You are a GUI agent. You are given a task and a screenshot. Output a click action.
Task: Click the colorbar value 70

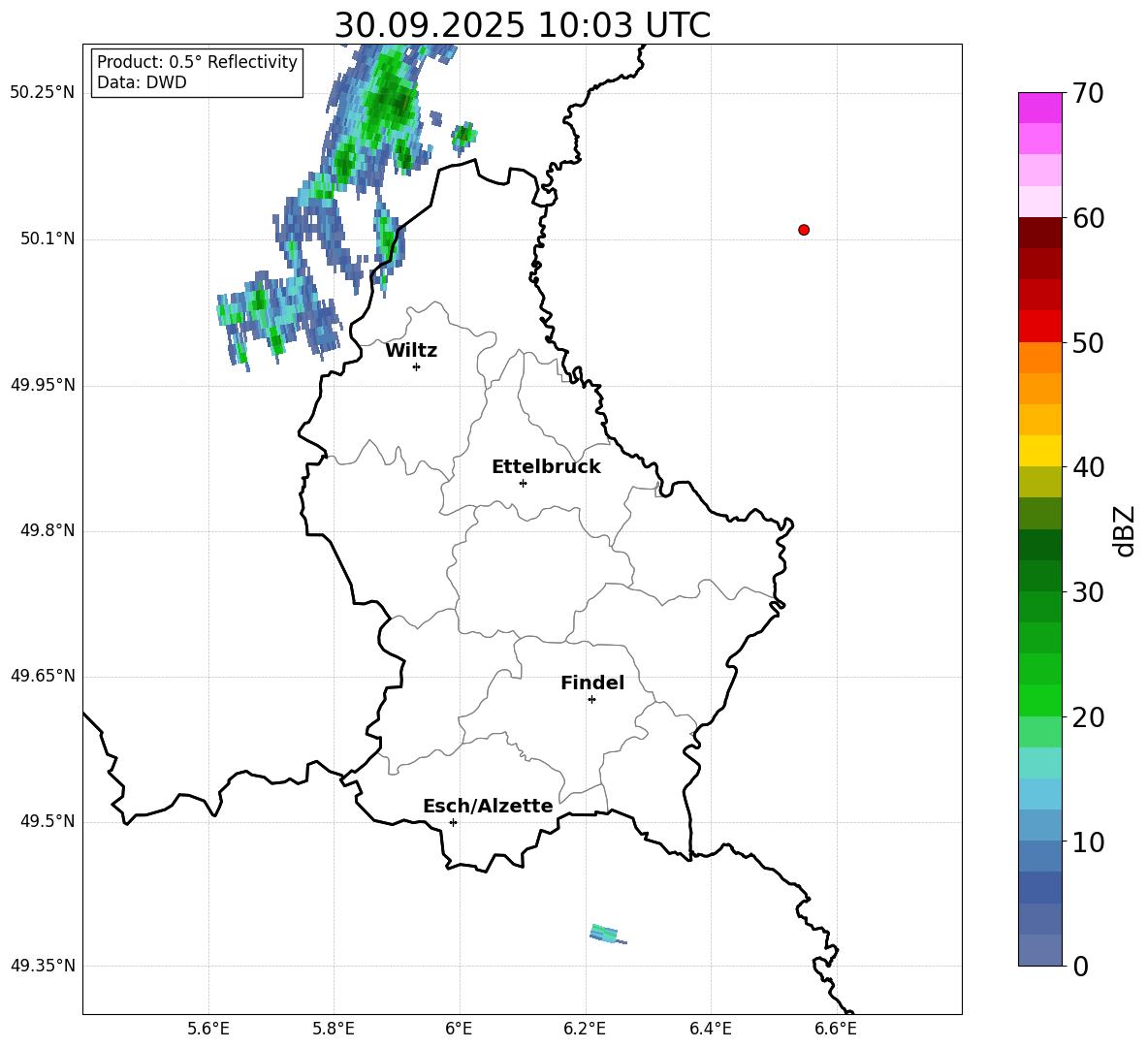(x=1088, y=94)
